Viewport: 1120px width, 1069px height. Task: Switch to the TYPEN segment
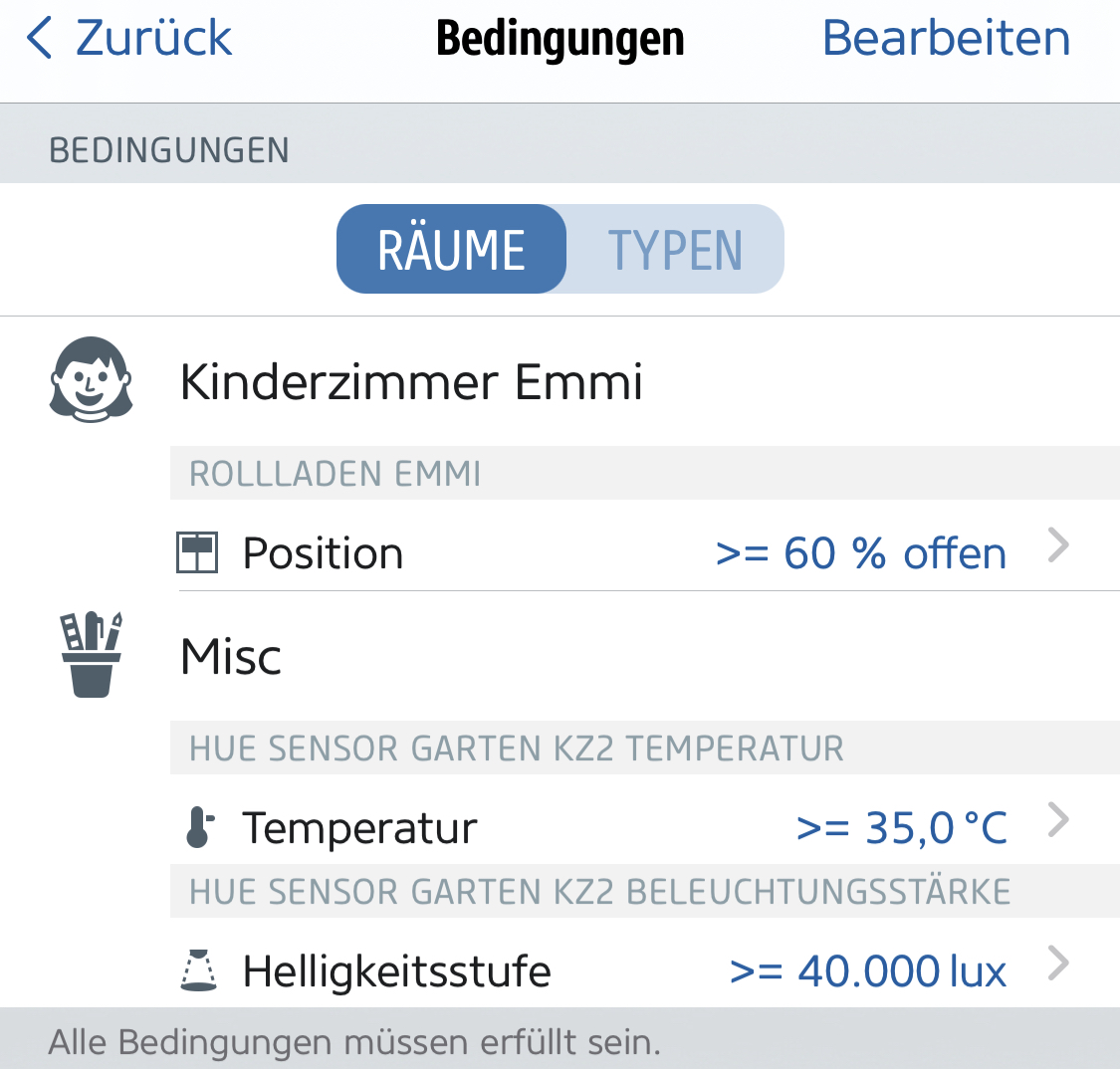(675, 249)
